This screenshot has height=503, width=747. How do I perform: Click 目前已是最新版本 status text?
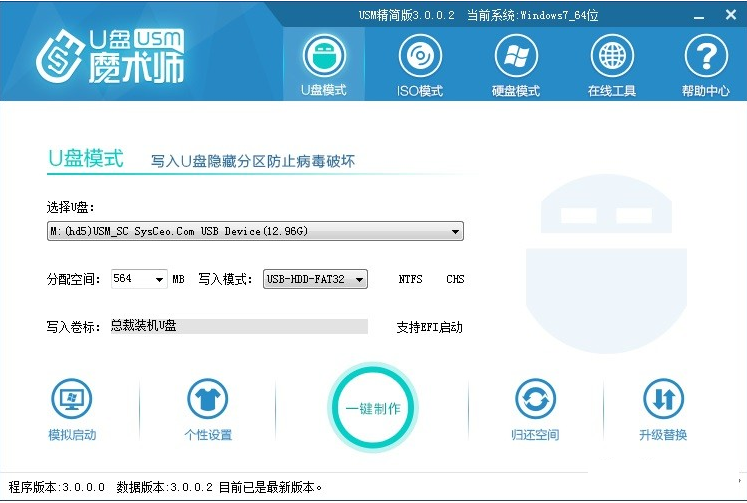[270, 487]
